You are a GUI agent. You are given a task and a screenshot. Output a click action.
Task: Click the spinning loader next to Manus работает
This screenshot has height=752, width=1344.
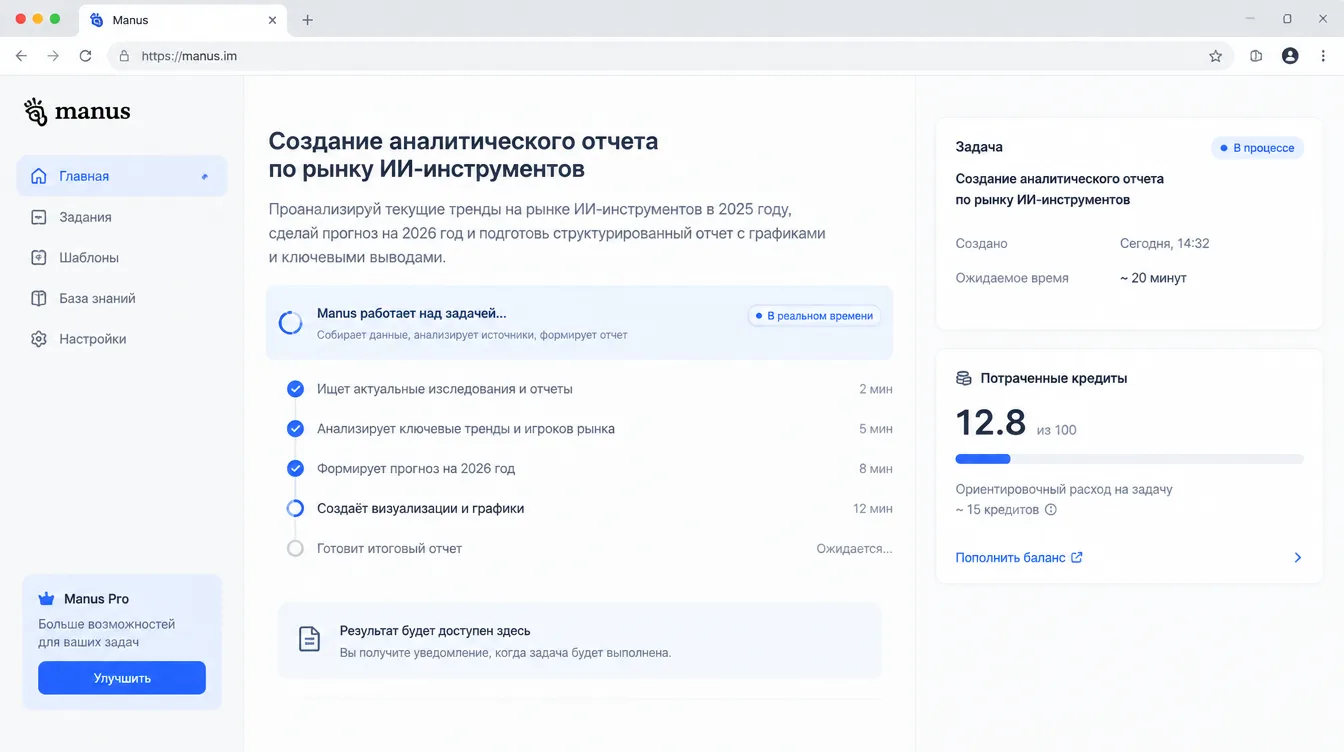click(290, 322)
